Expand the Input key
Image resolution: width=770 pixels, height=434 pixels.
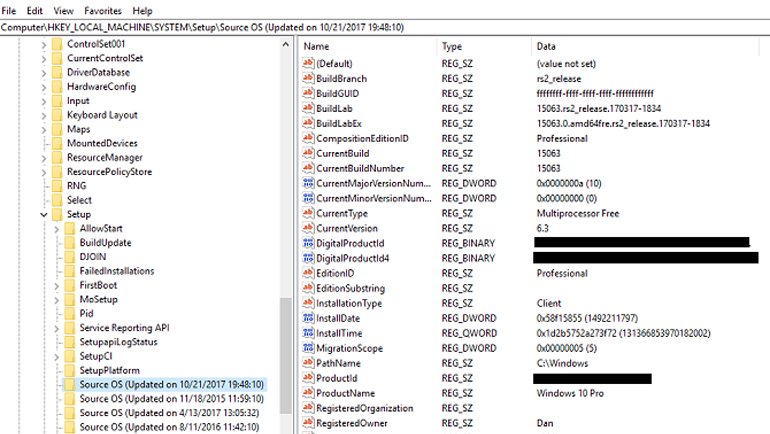tap(44, 102)
